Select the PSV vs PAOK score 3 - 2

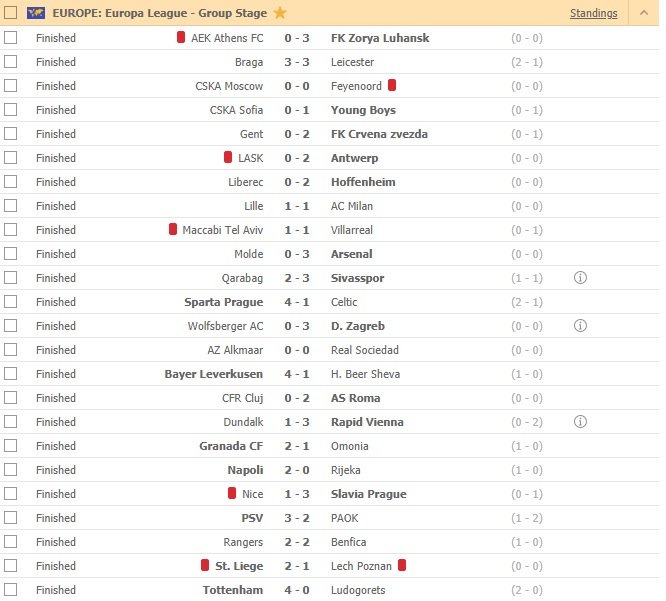[x=297, y=518]
